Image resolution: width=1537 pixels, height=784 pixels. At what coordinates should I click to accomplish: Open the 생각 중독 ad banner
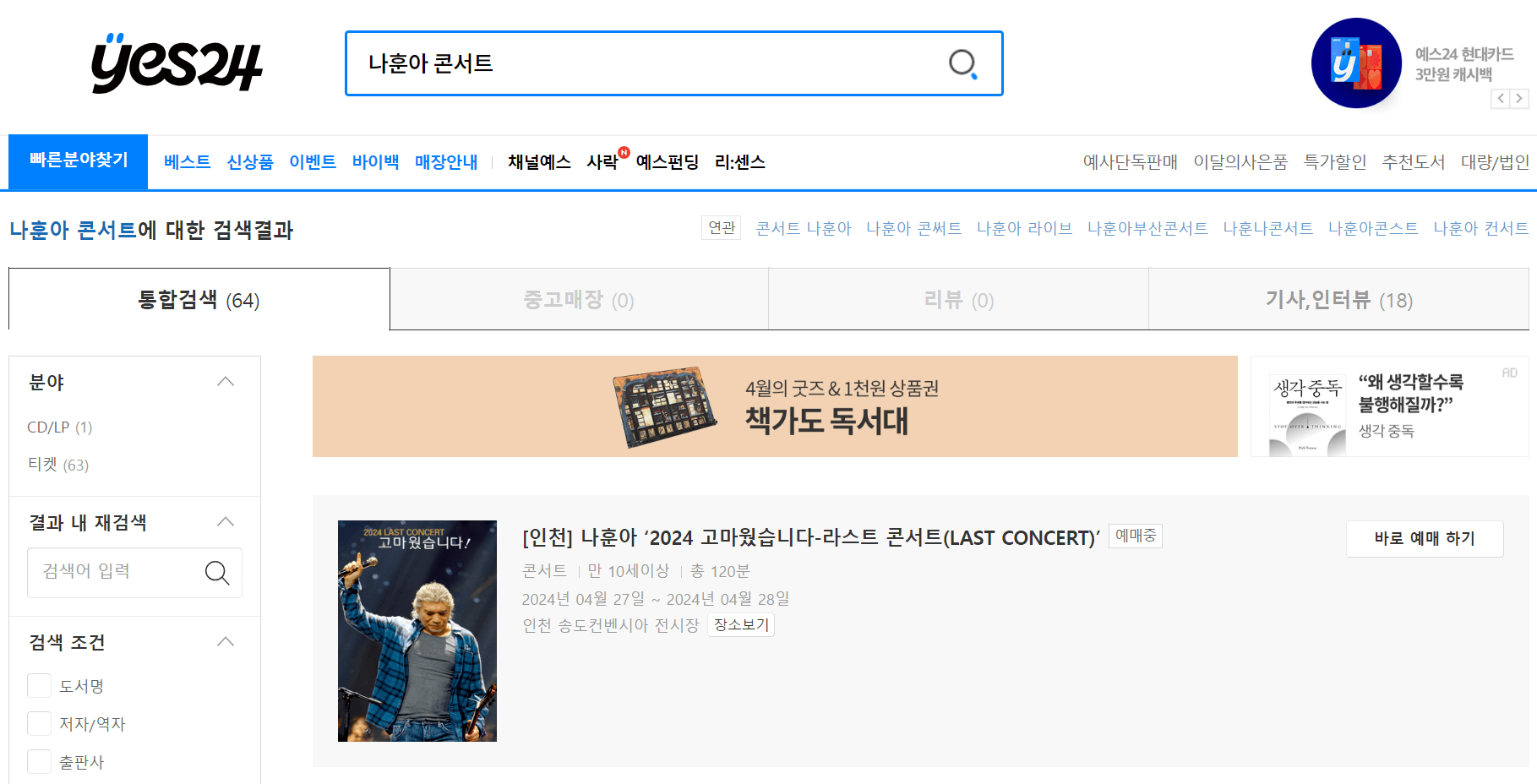1390,406
